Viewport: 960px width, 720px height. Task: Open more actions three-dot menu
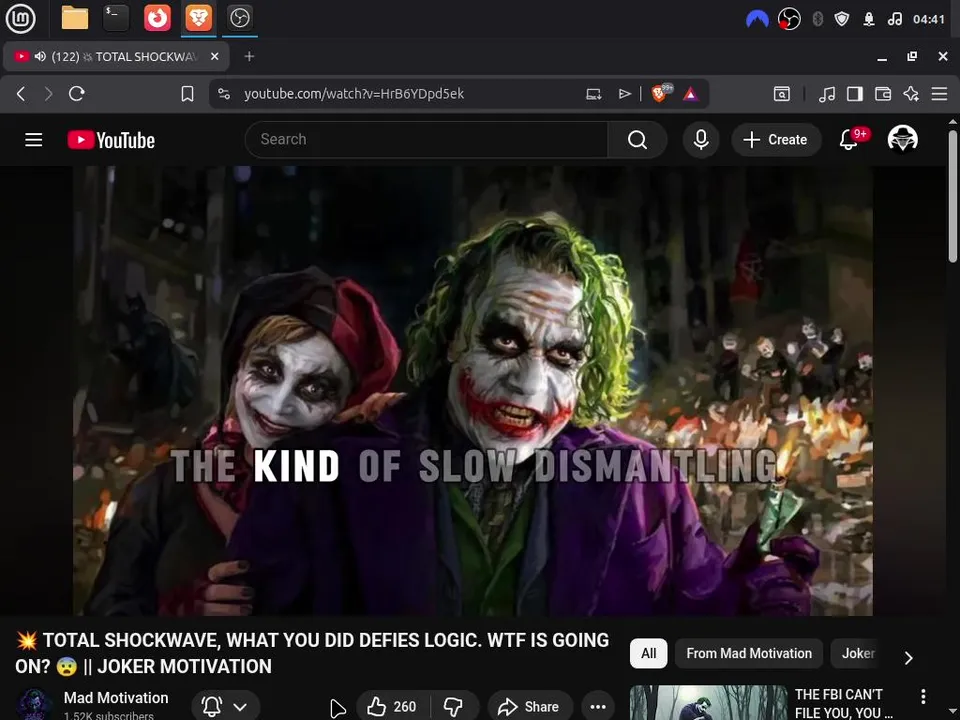point(598,707)
